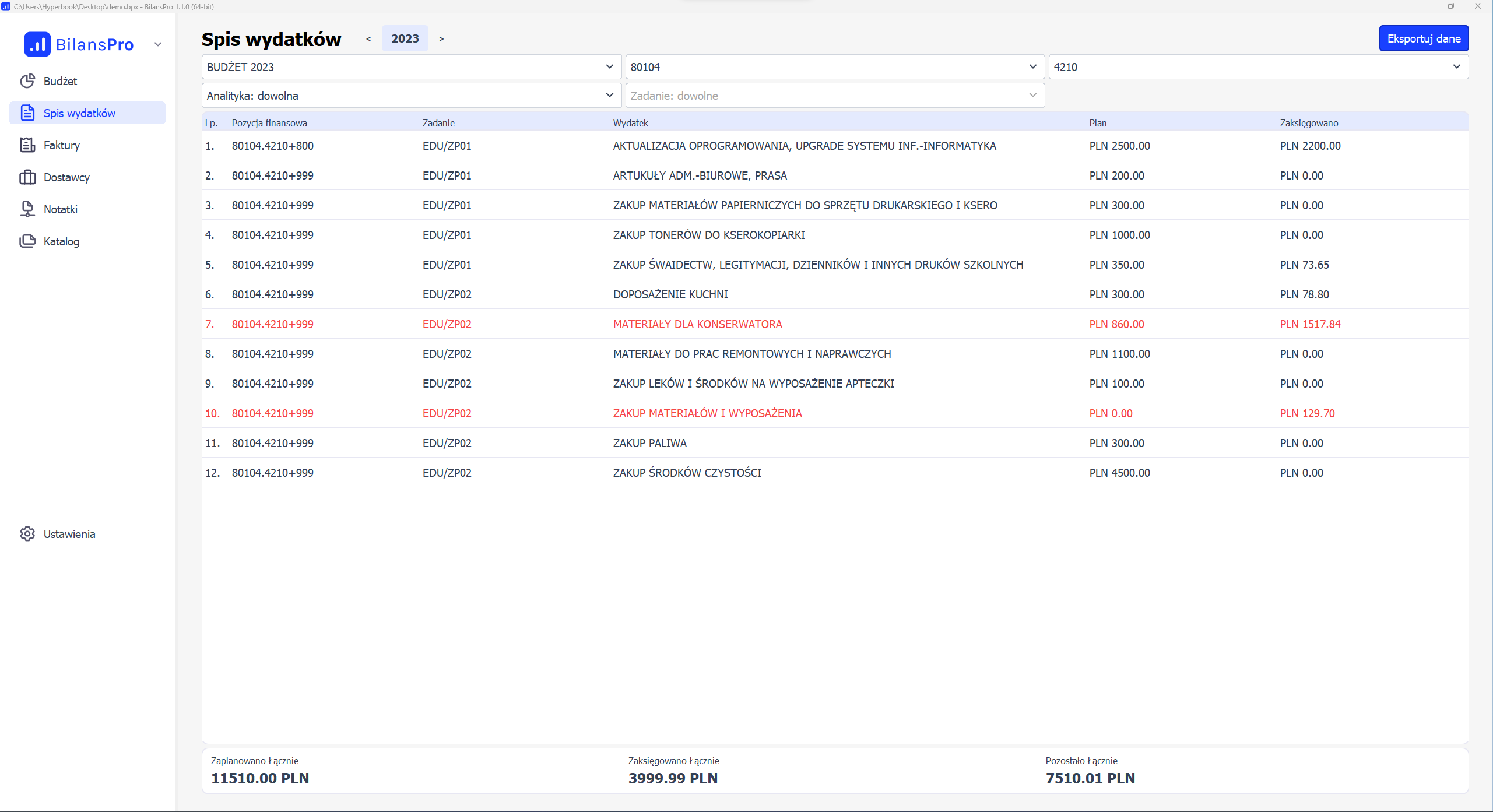
Task: Open the 4210 paragraph dropdown
Action: 1257,67
